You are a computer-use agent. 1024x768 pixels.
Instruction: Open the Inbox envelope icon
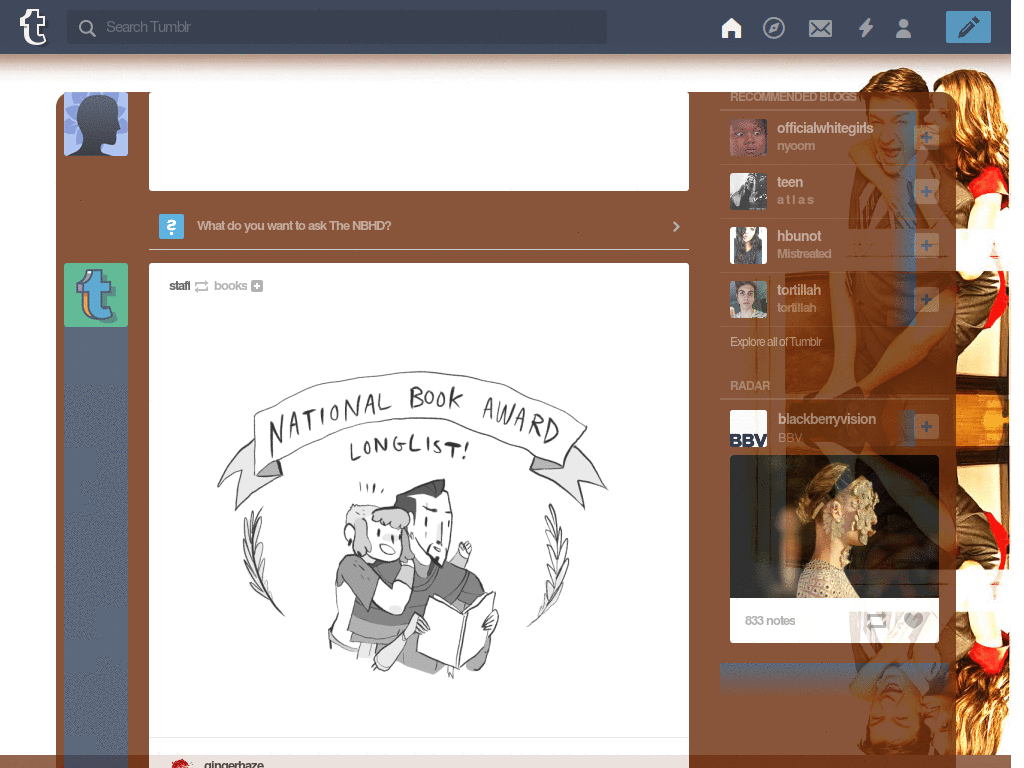820,28
